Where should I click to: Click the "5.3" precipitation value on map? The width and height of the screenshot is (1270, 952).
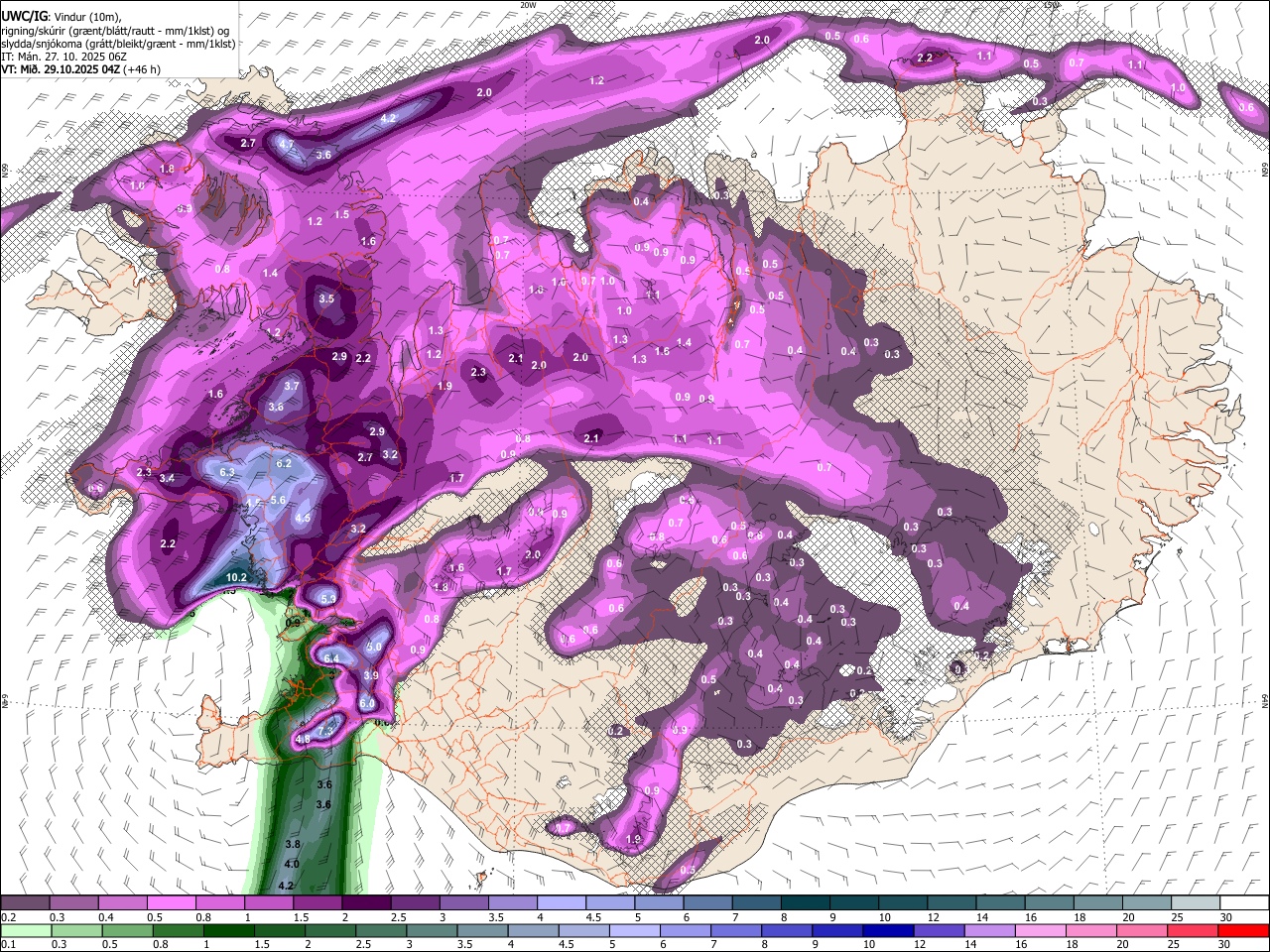329,598
